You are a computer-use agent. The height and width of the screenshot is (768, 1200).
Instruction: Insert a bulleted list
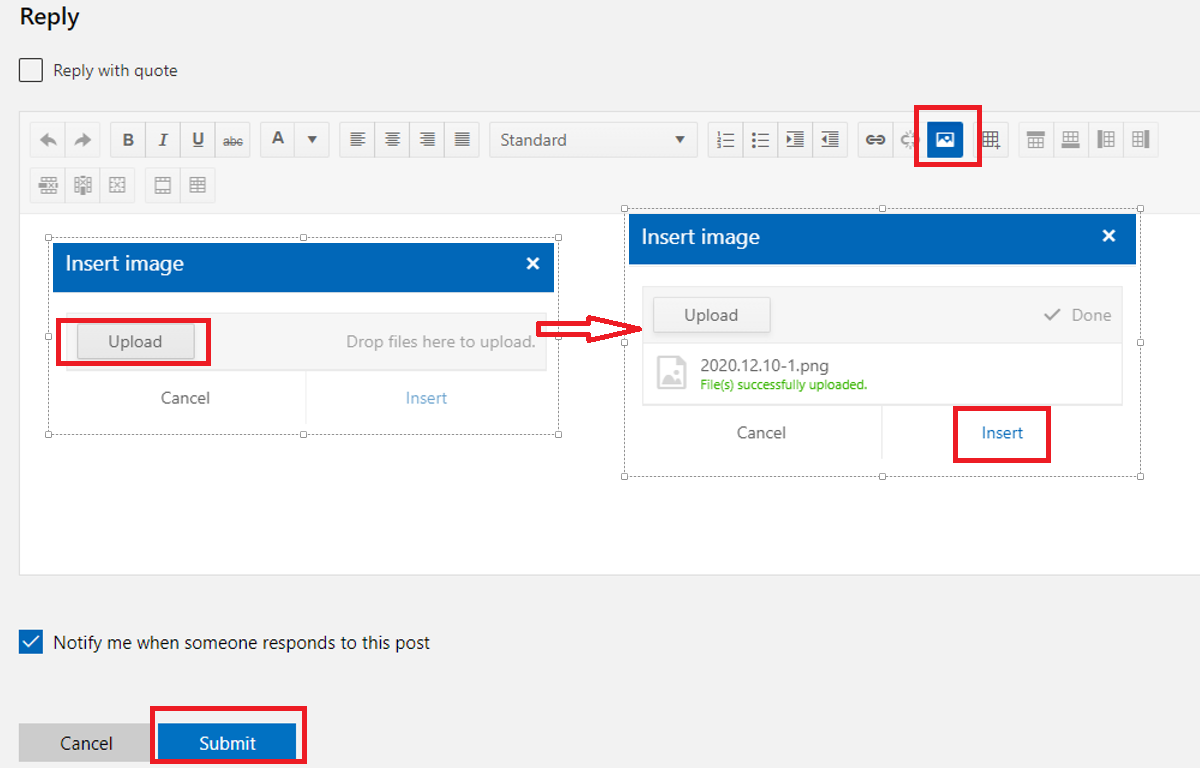pos(761,140)
